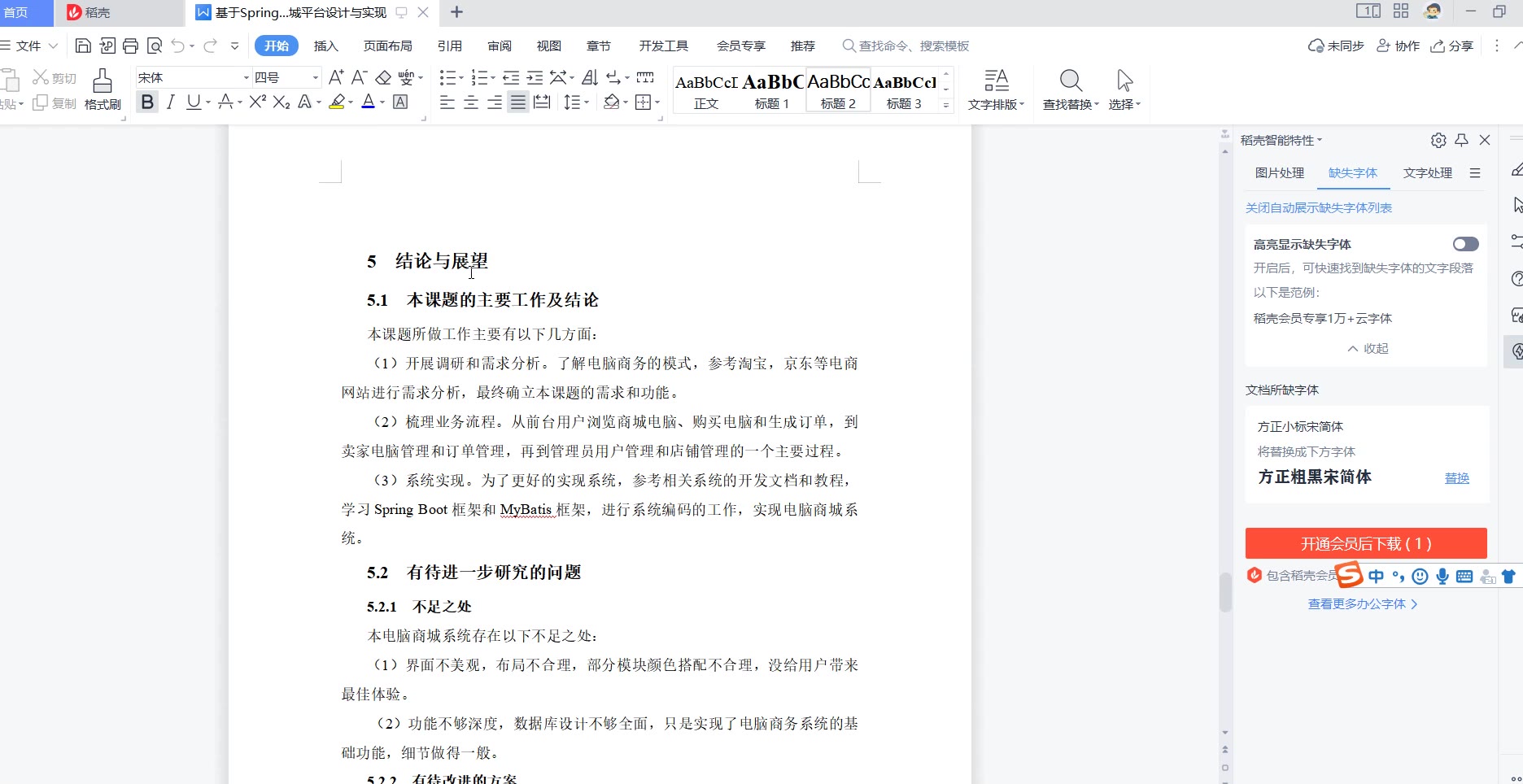The image size is (1523, 784).
Task: Increase paragraph indent
Action: 535,77
